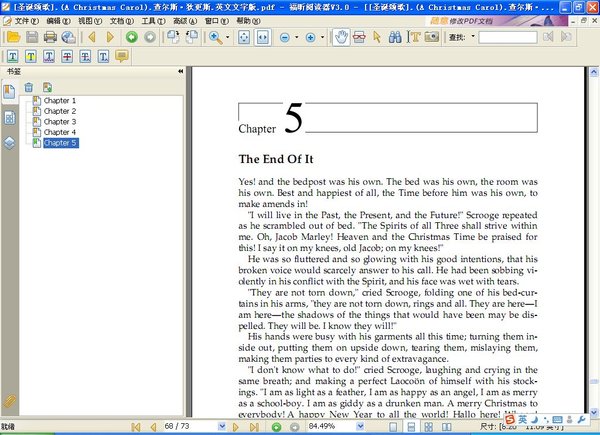Screen dimensions: 600x435
Task: Select Chapter 4 bookmark
Action: click(x=60, y=132)
